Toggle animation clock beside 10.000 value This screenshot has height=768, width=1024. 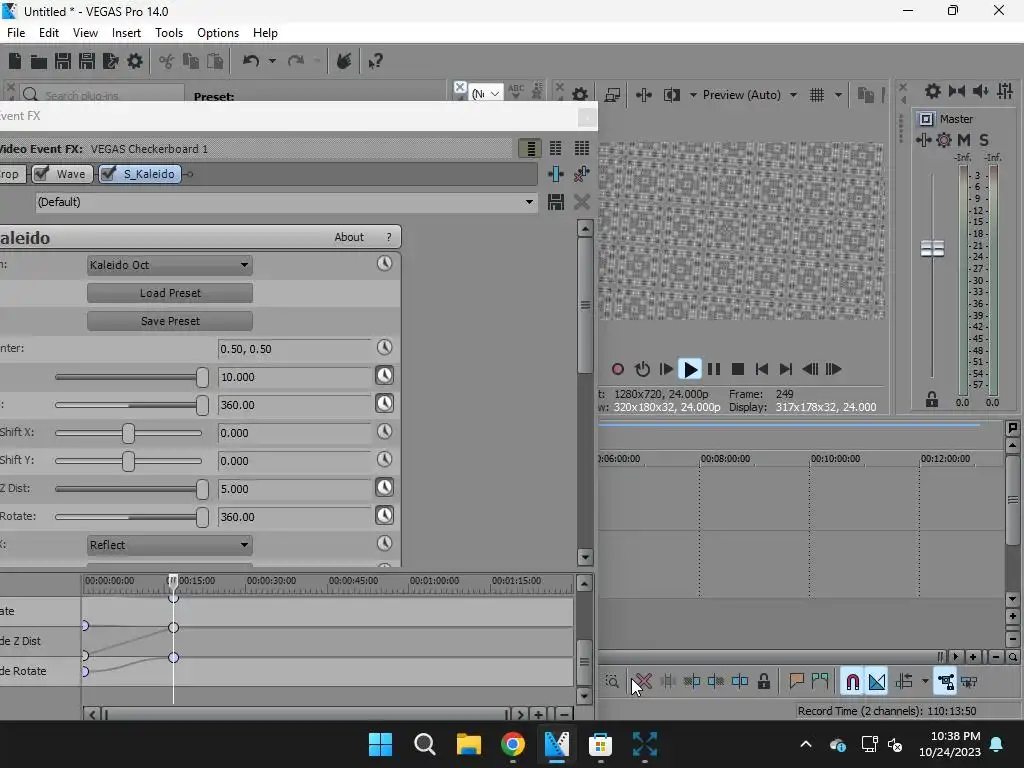[385, 376]
